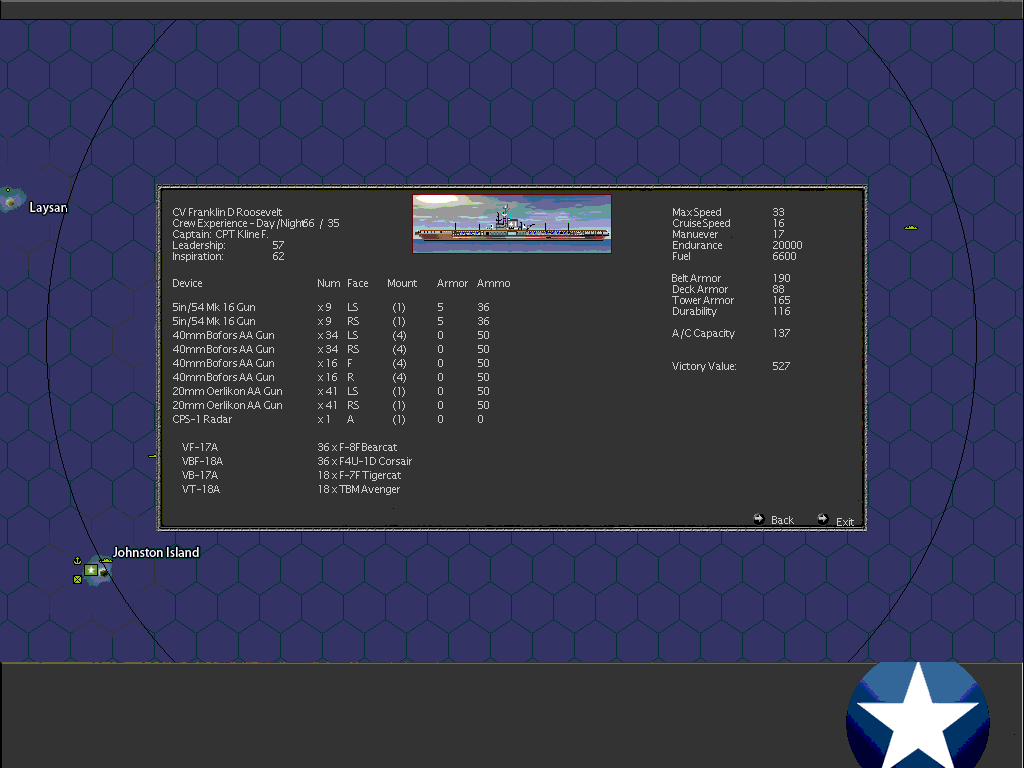This screenshot has height=768, width=1024.
Task: Click the Inspiration value 62
Action: coord(278,257)
